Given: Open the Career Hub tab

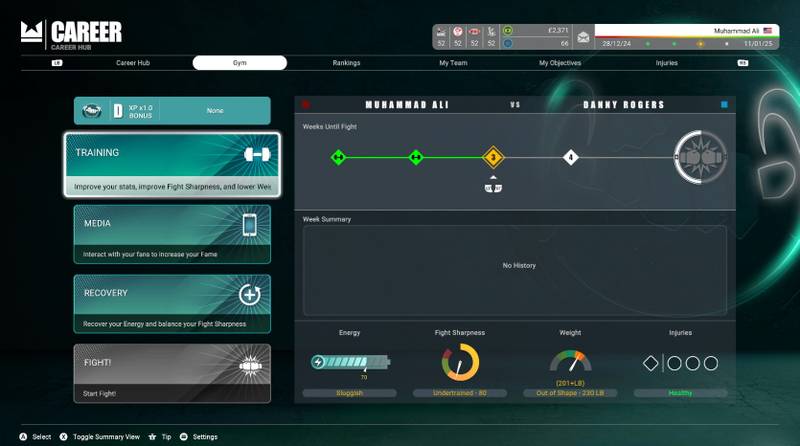Looking at the screenshot, I should (133, 63).
